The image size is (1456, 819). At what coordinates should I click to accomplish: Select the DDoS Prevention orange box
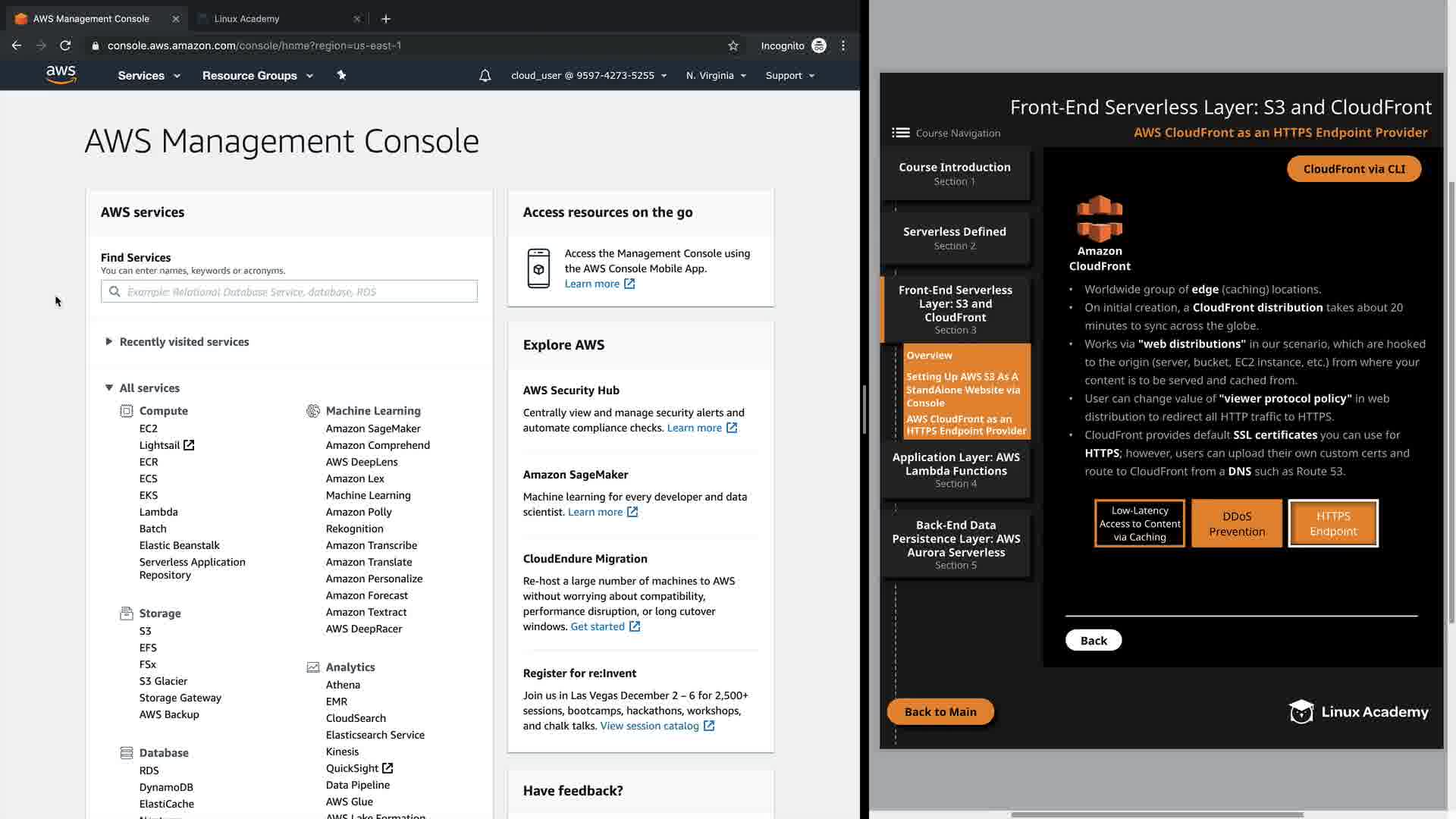pos(1236,523)
